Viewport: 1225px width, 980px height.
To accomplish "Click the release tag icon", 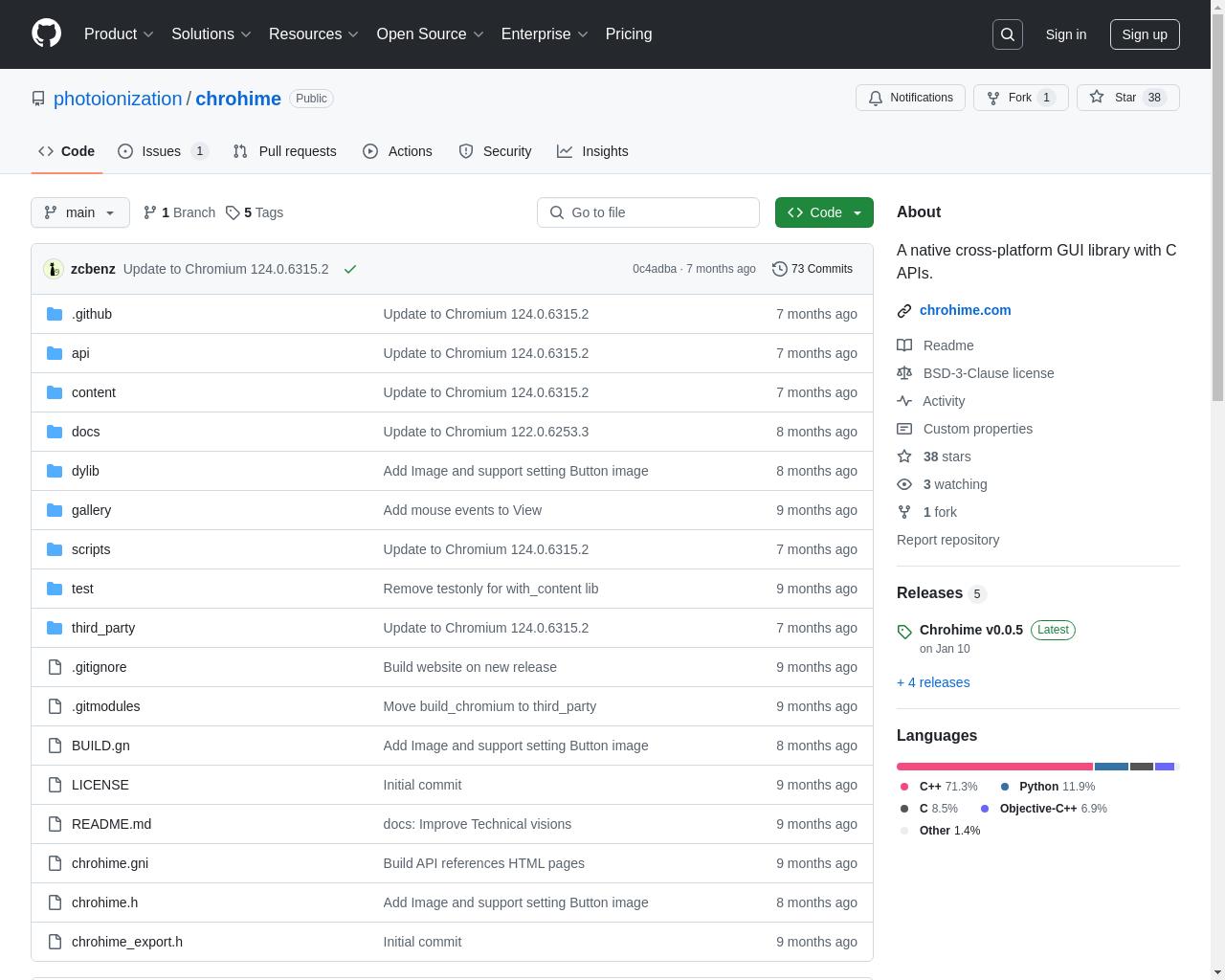I will 904,631.
